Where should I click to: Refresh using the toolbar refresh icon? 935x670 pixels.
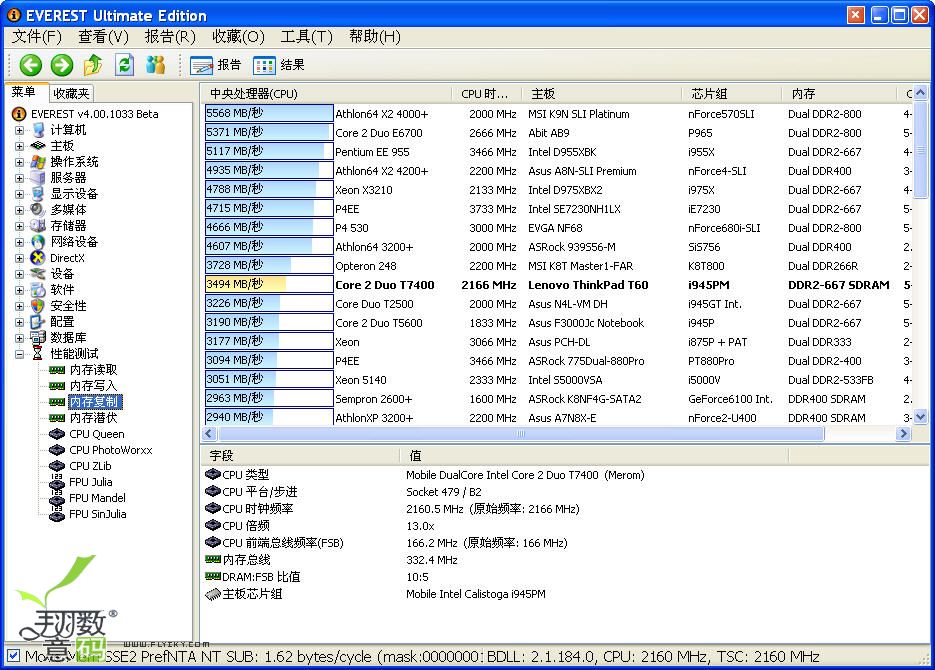point(124,64)
